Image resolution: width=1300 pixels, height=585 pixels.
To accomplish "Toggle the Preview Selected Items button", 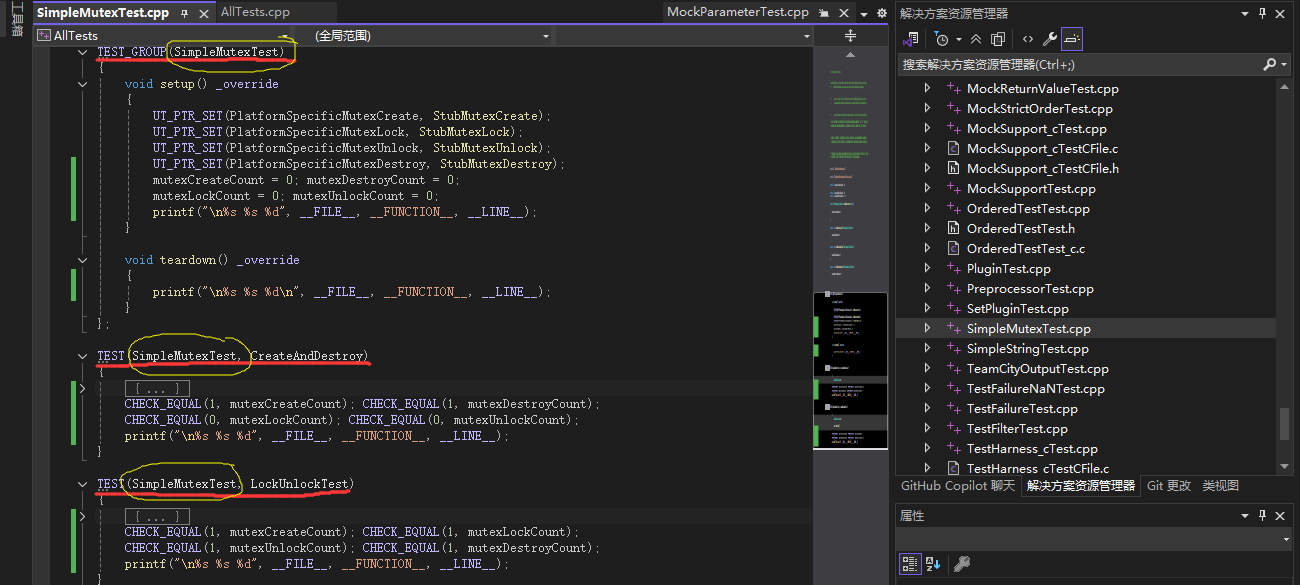I will 1071,38.
